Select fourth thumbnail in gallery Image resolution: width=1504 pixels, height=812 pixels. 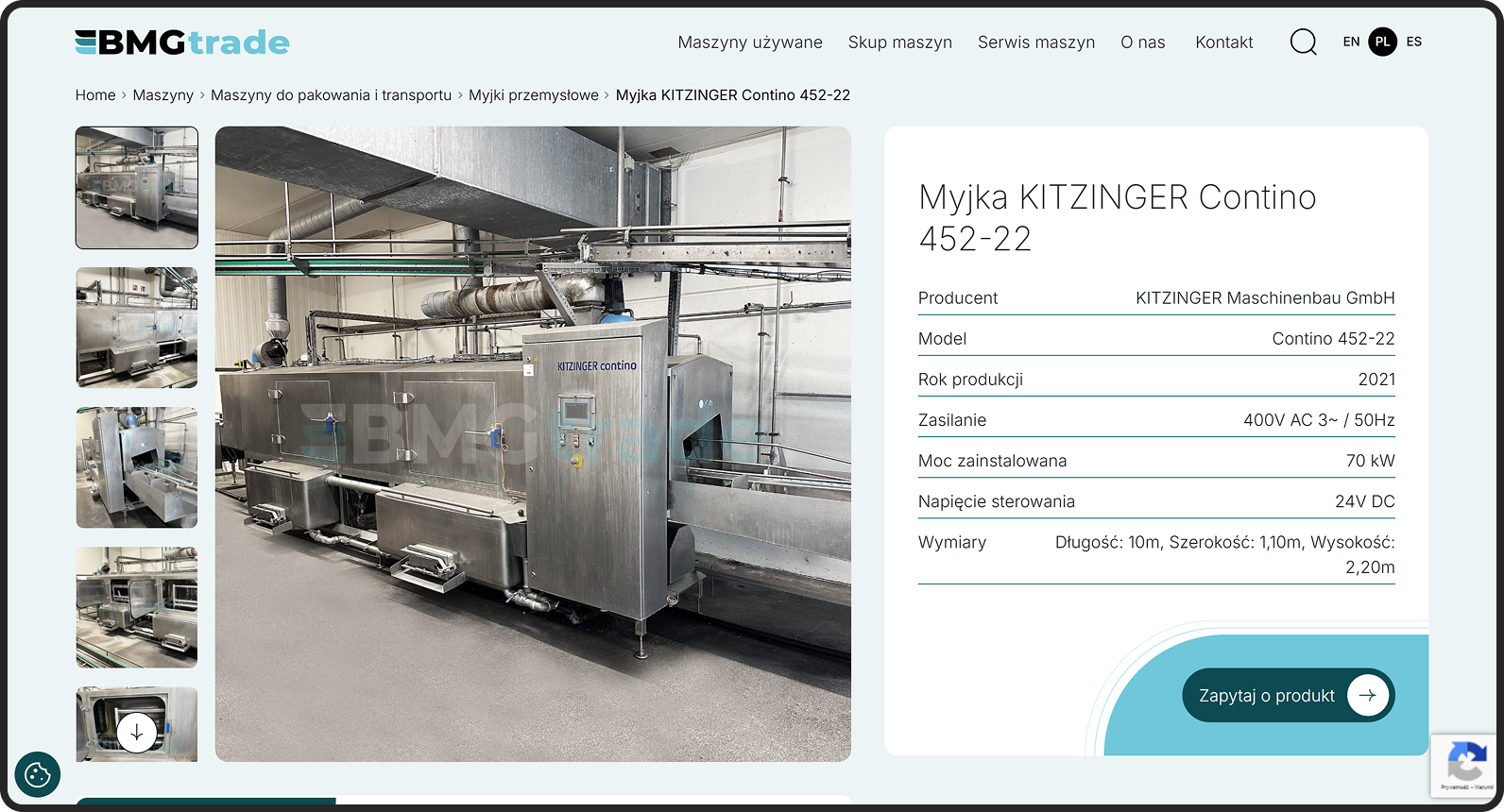(137, 607)
